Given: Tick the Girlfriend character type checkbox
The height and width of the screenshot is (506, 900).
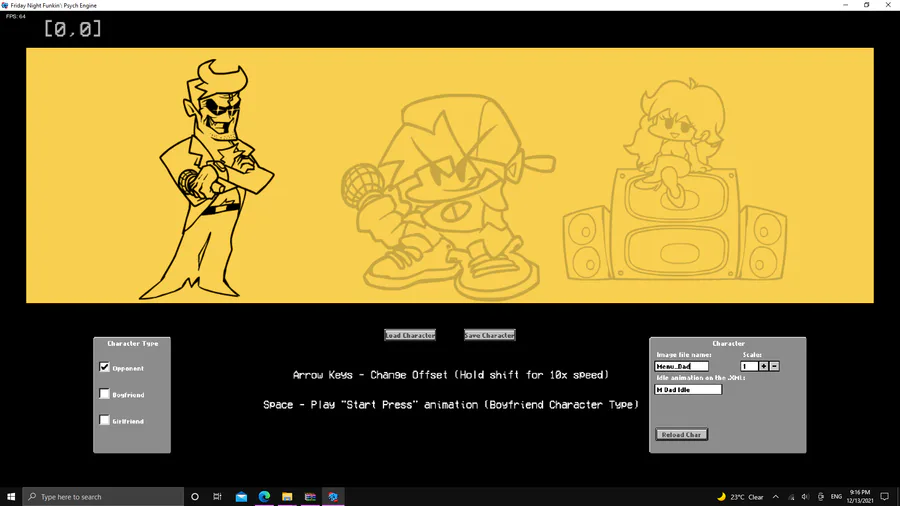Looking at the screenshot, I should (x=104, y=420).
